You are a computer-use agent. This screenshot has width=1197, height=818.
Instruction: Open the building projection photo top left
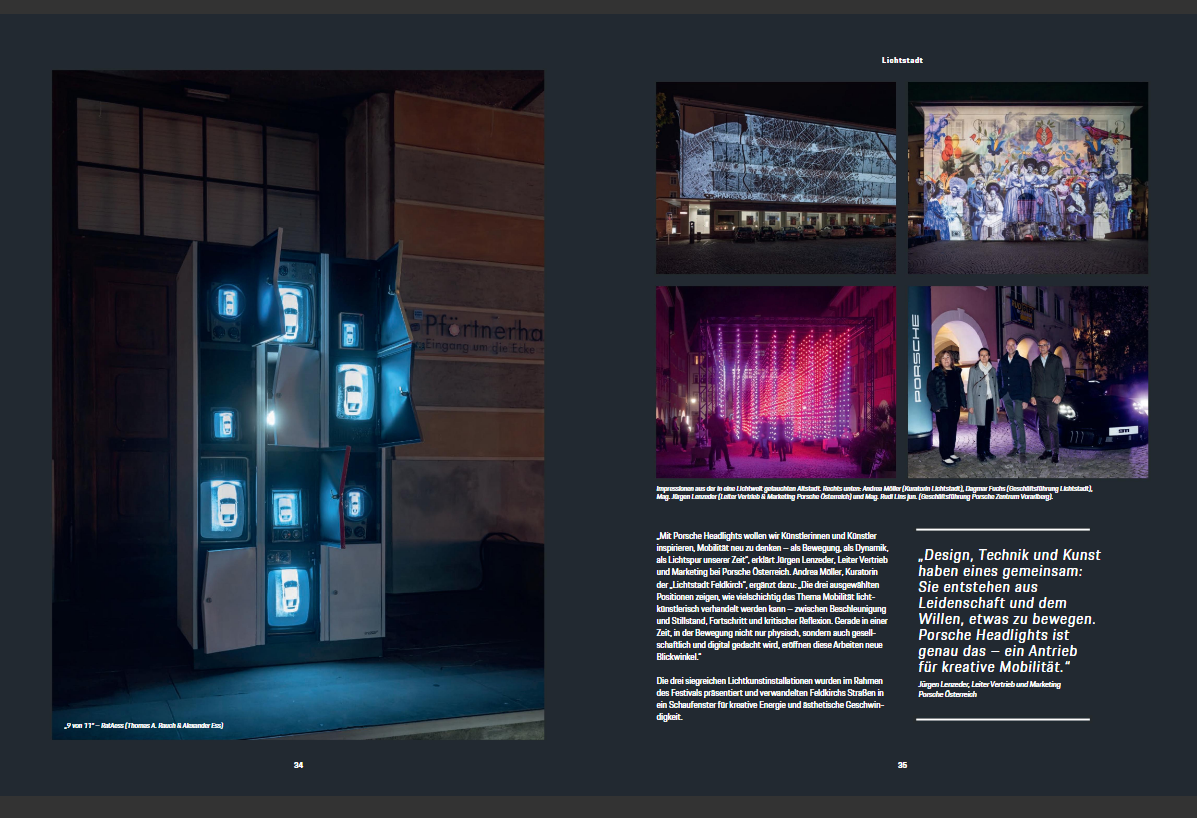coord(775,178)
